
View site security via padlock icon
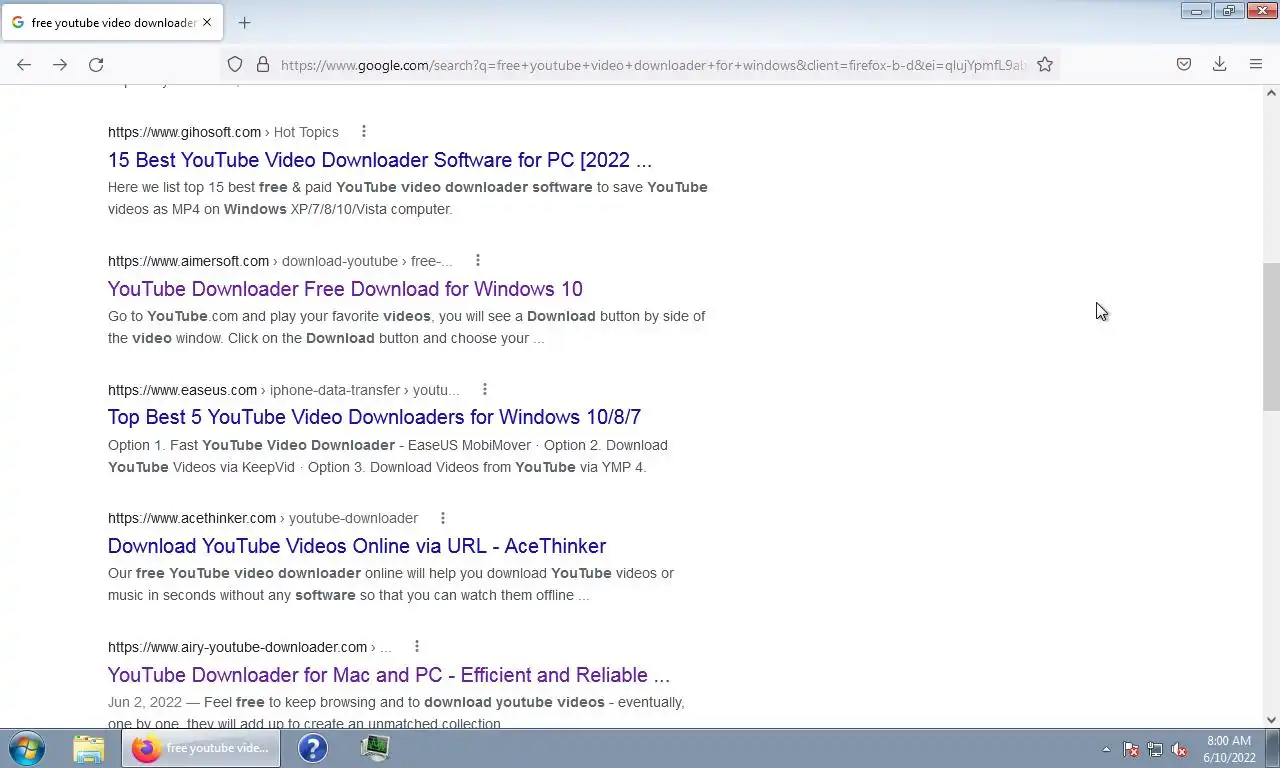(263, 64)
